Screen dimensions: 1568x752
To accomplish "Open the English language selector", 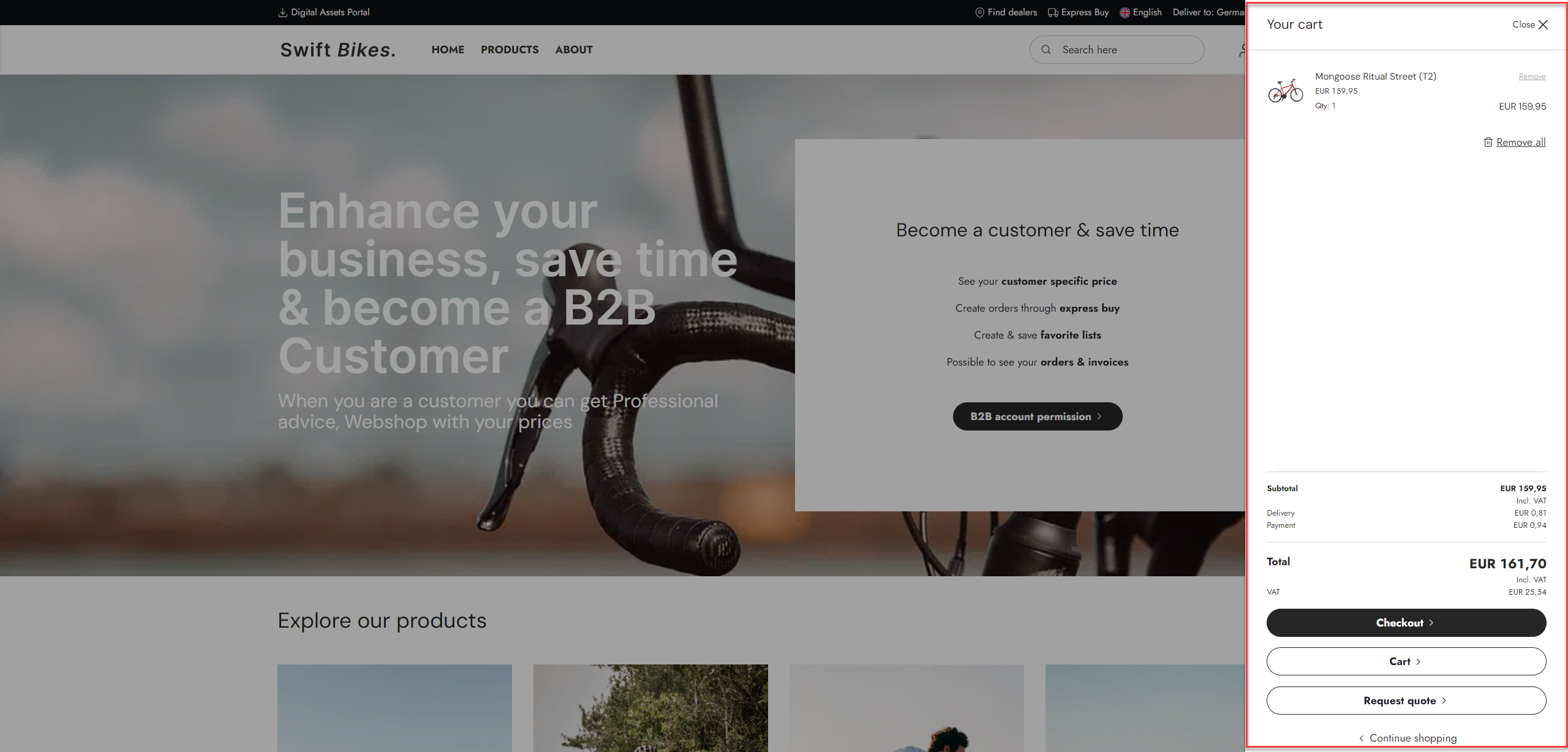I will click(x=1140, y=12).
